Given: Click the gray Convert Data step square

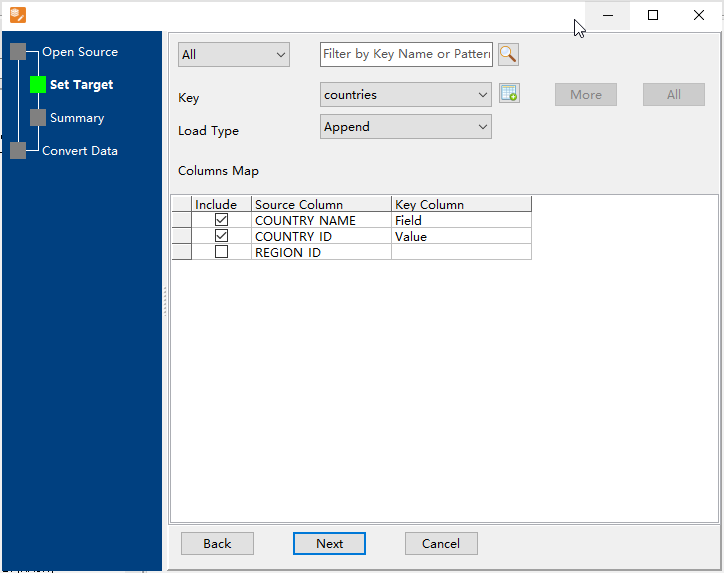Looking at the screenshot, I should pos(18,151).
